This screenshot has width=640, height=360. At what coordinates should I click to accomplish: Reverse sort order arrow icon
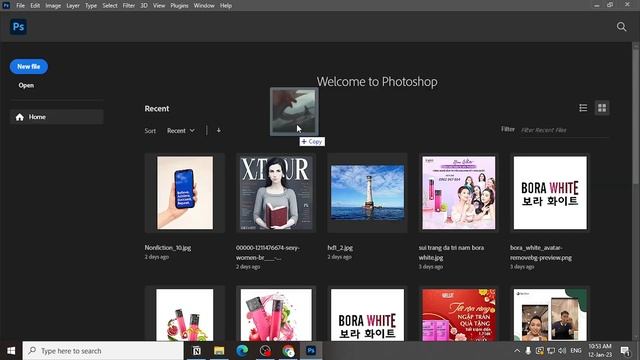219,131
